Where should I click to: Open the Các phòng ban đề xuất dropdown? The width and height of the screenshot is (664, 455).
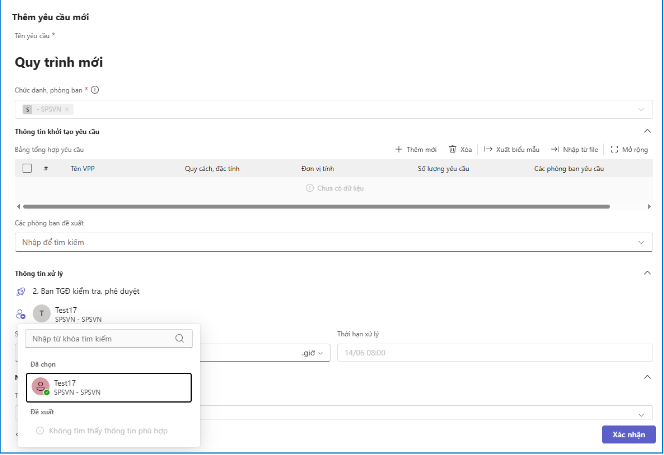[x=641, y=242]
